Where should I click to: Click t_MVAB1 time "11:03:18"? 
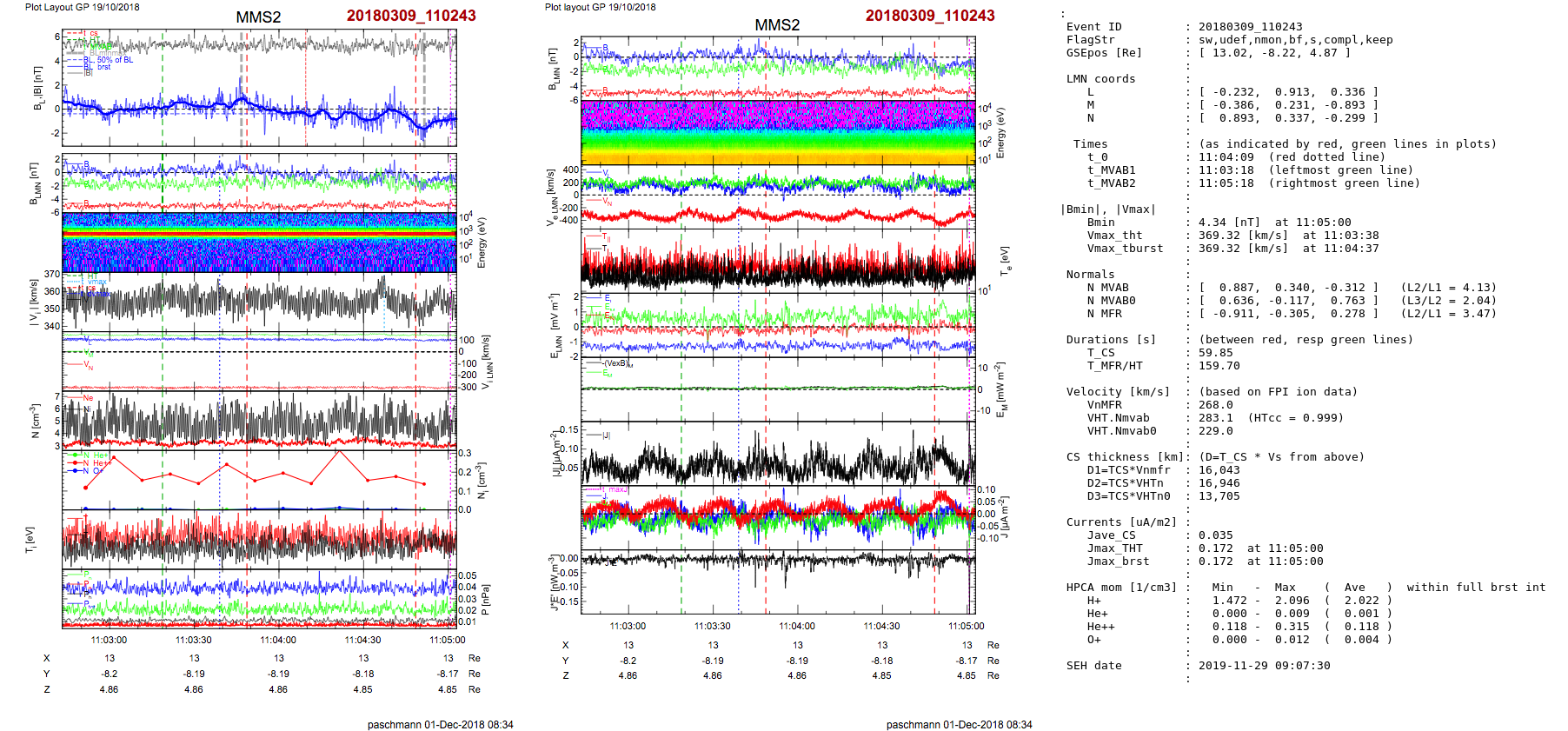(x=1226, y=170)
